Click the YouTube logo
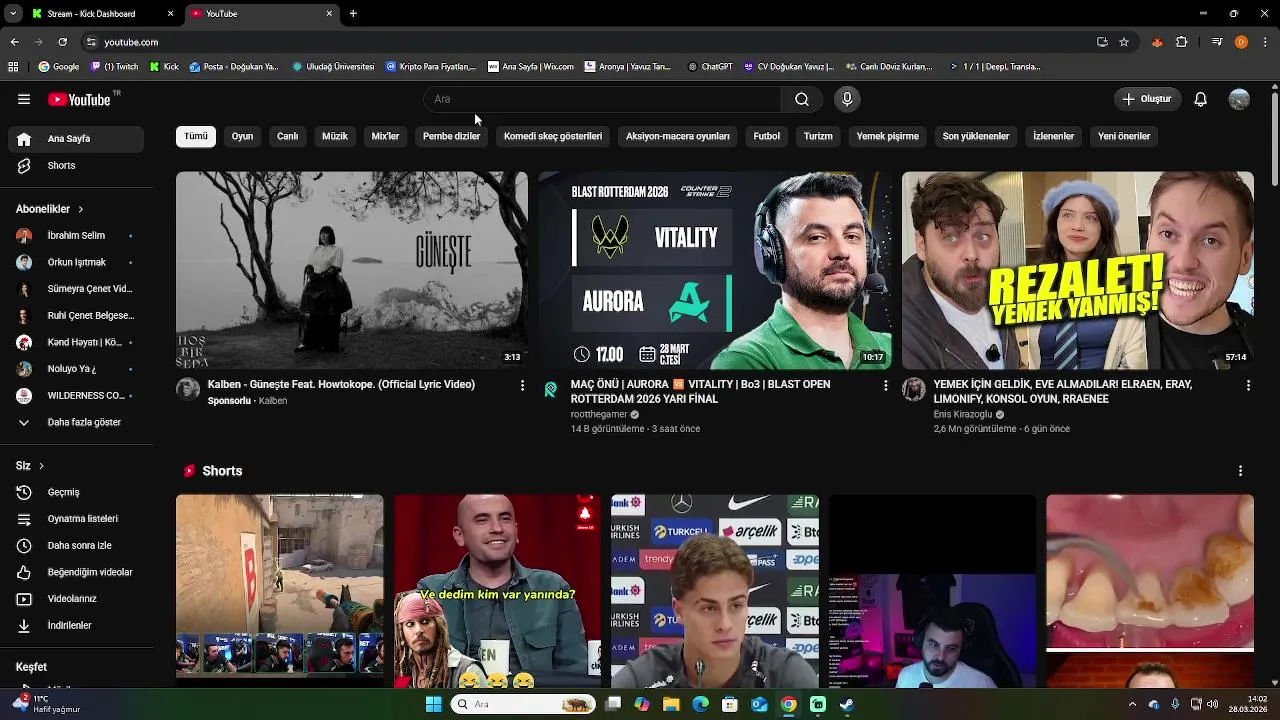This screenshot has height=720, width=1280. [x=81, y=99]
